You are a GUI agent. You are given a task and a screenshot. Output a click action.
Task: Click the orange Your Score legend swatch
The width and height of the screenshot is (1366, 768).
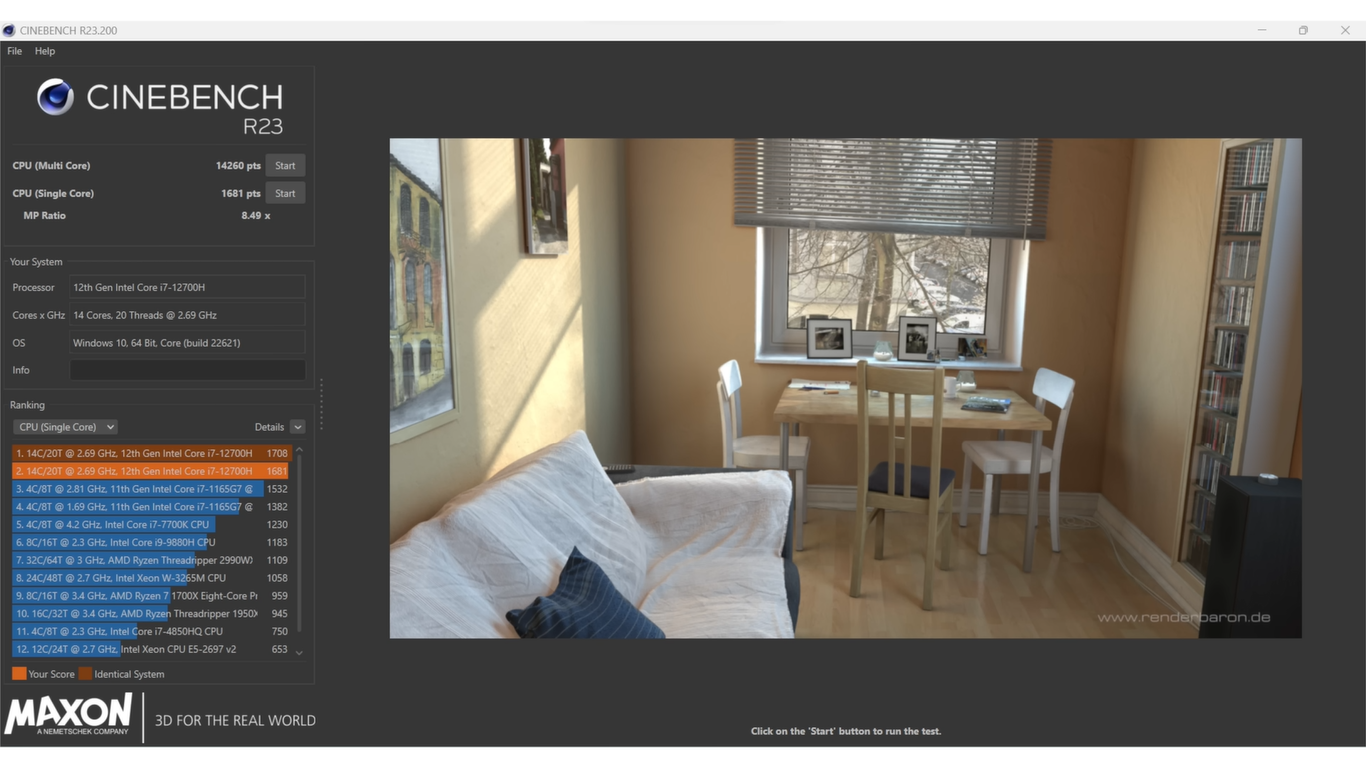pos(19,674)
